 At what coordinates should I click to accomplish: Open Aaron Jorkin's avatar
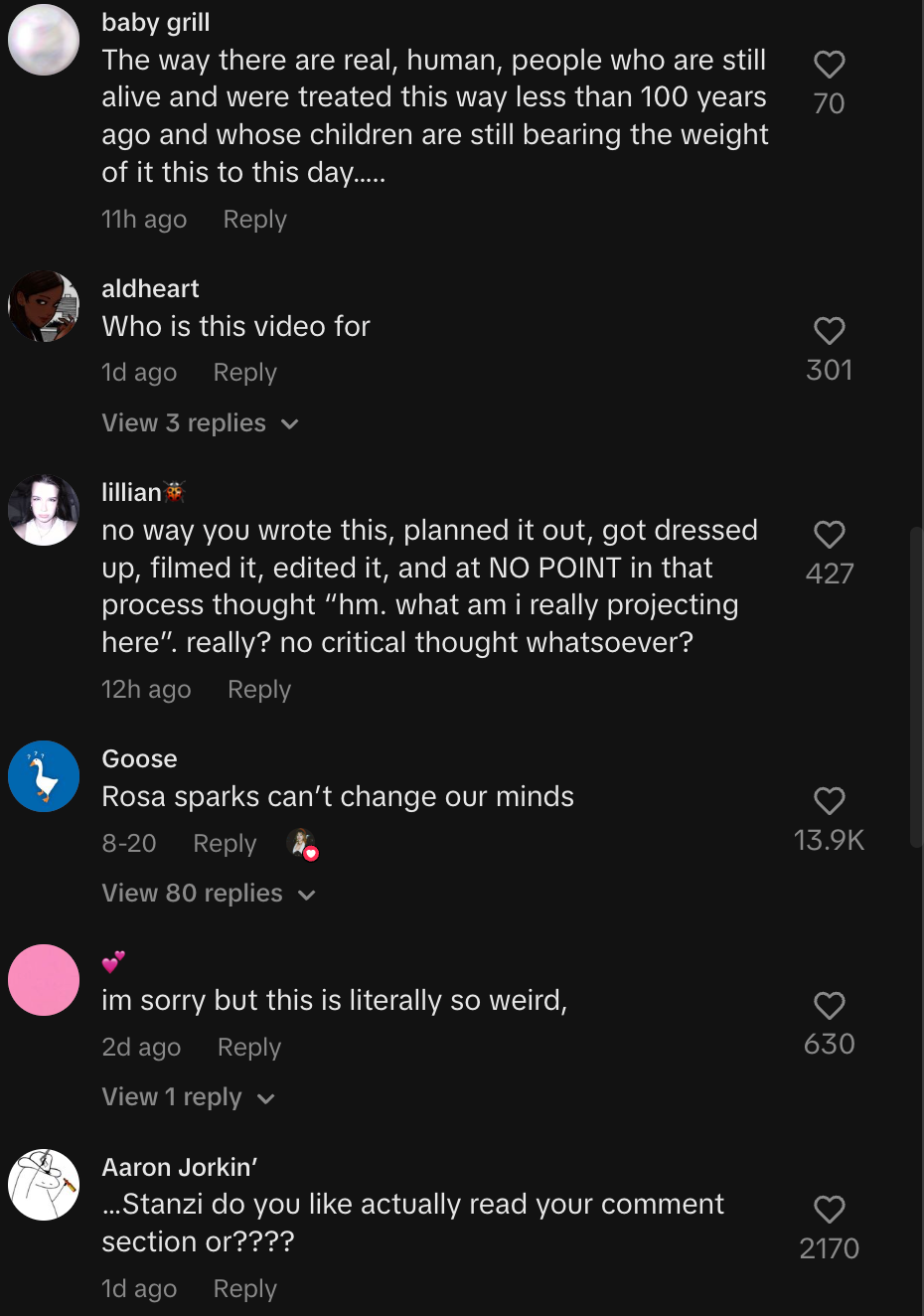(x=44, y=1185)
